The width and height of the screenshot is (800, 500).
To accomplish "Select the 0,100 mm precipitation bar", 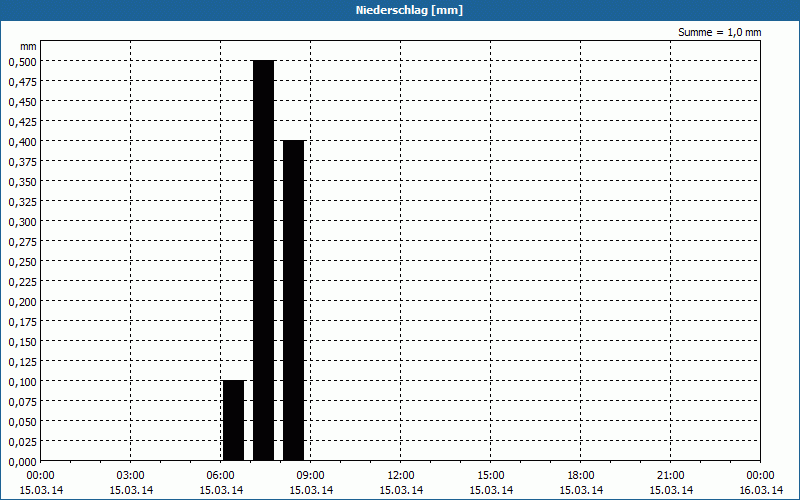I will point(234,420).
